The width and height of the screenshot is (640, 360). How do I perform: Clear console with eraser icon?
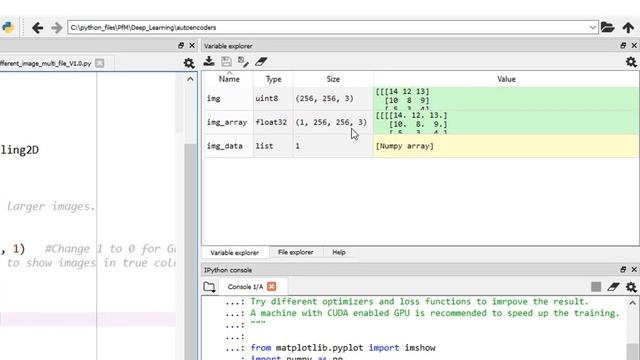pyautogui.click(x=613, y=287)
